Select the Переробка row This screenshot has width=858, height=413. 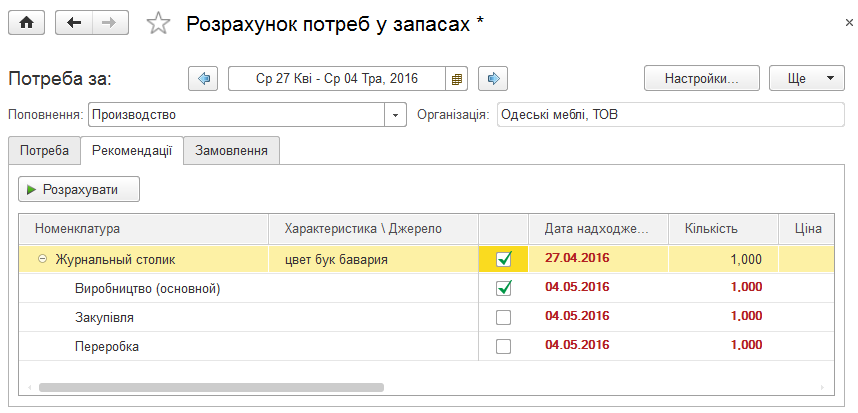pos(426,346)
